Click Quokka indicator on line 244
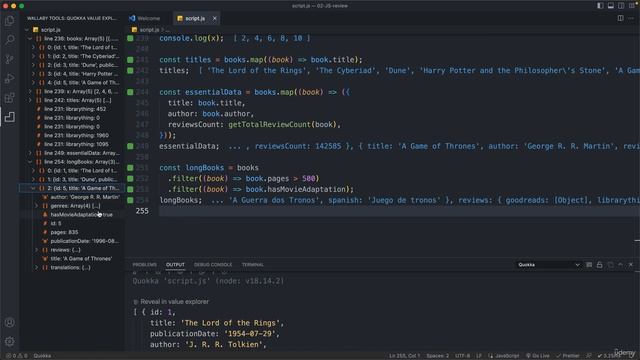 (x=130, y=92)
